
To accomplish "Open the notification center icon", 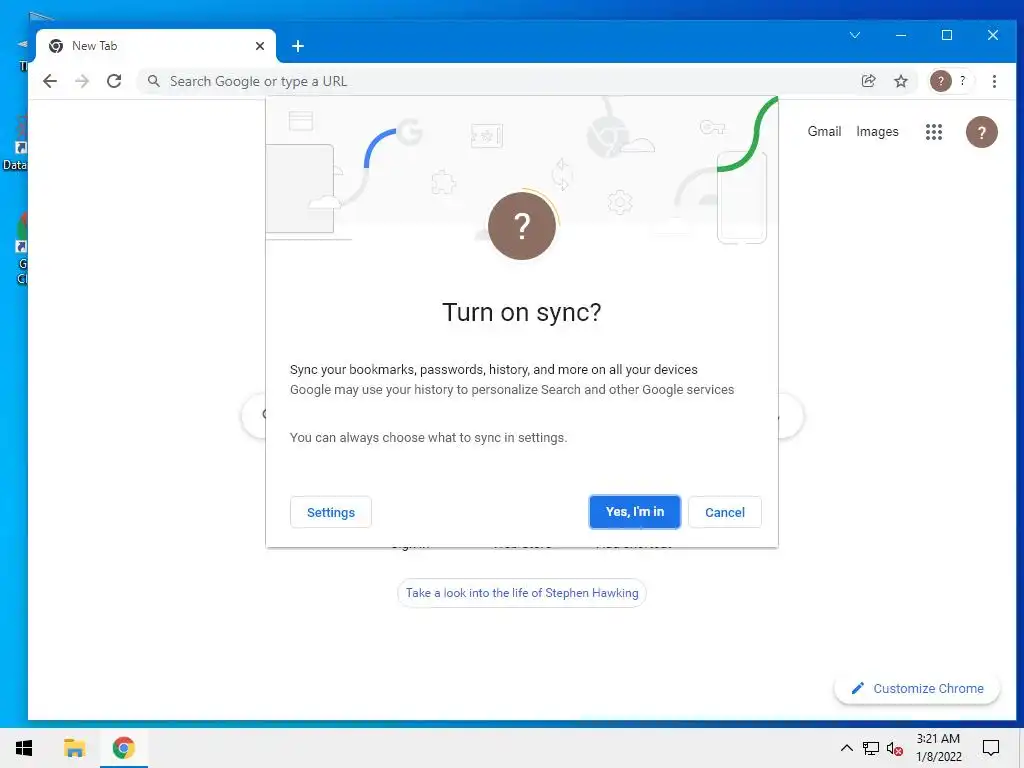I will pyautogui.click(x=991, y=748).
